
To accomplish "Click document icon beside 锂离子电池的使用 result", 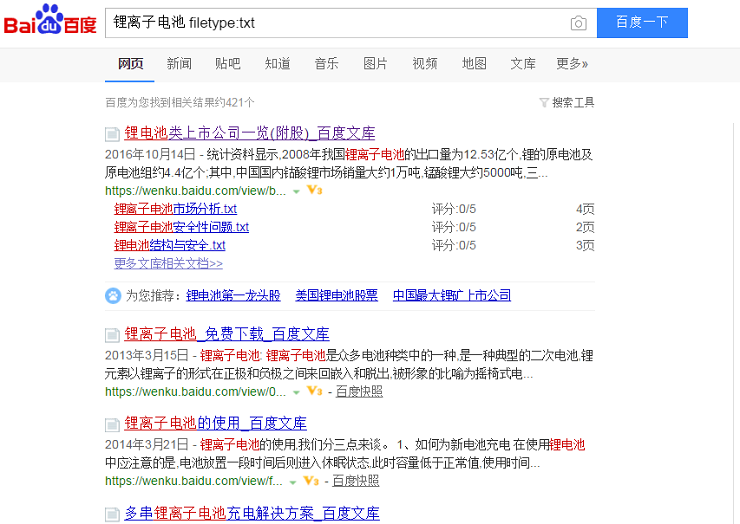I will coord(112,425).
